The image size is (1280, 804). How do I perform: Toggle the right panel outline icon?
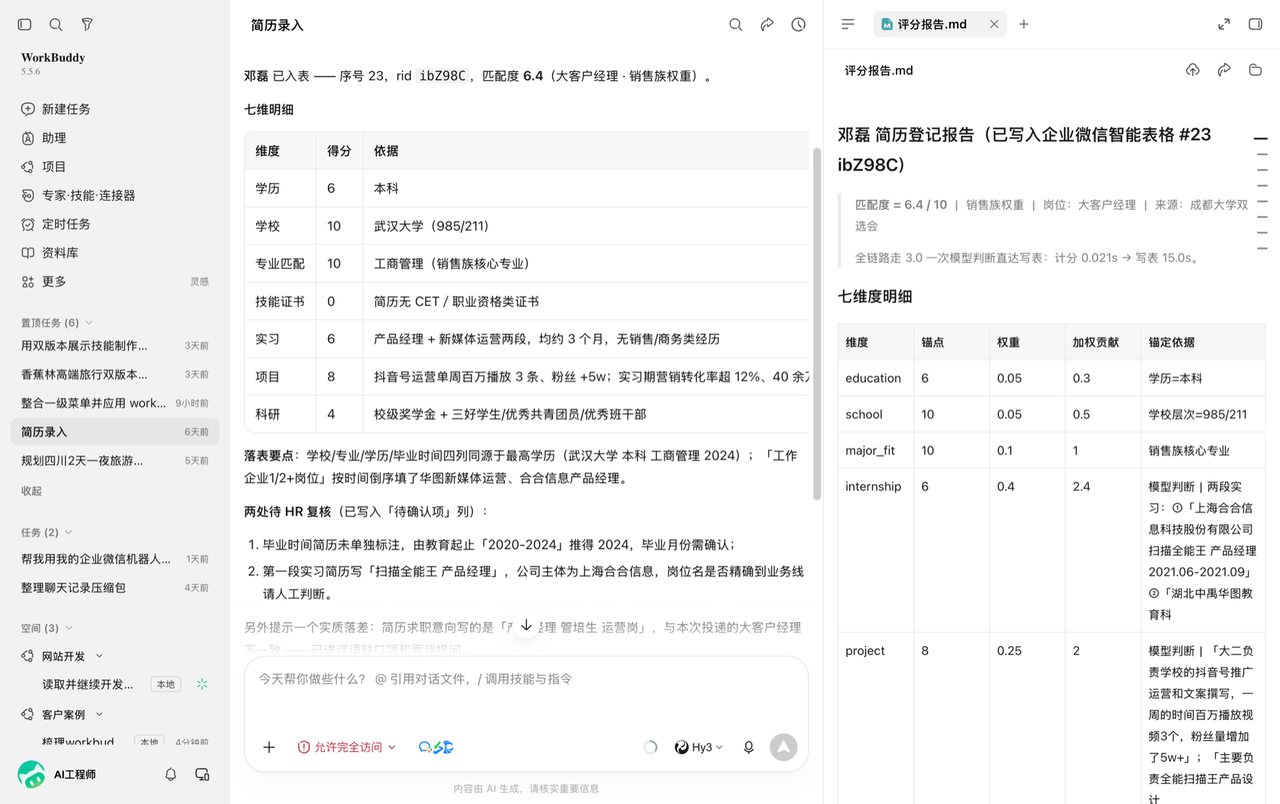848,24
